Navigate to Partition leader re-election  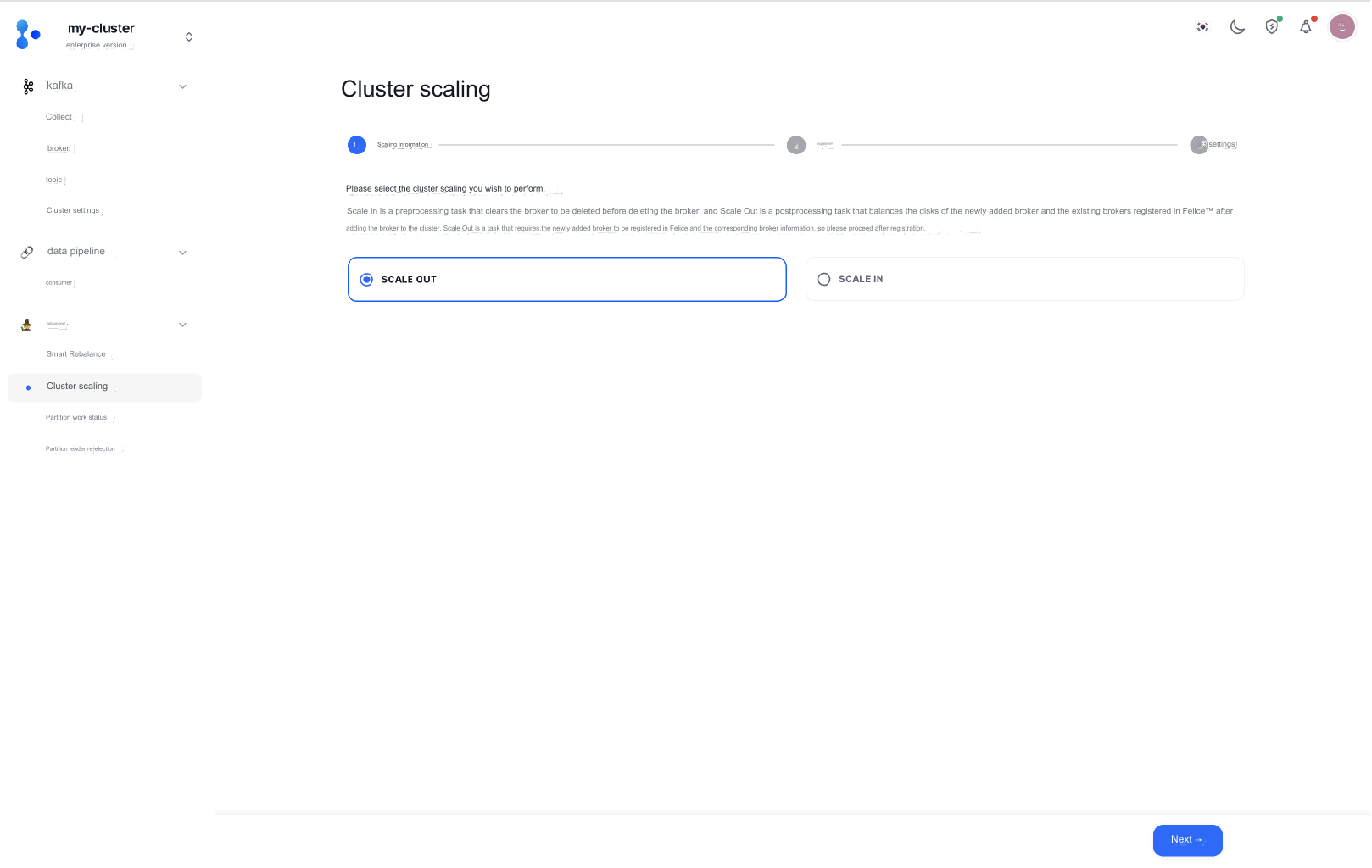79,448
